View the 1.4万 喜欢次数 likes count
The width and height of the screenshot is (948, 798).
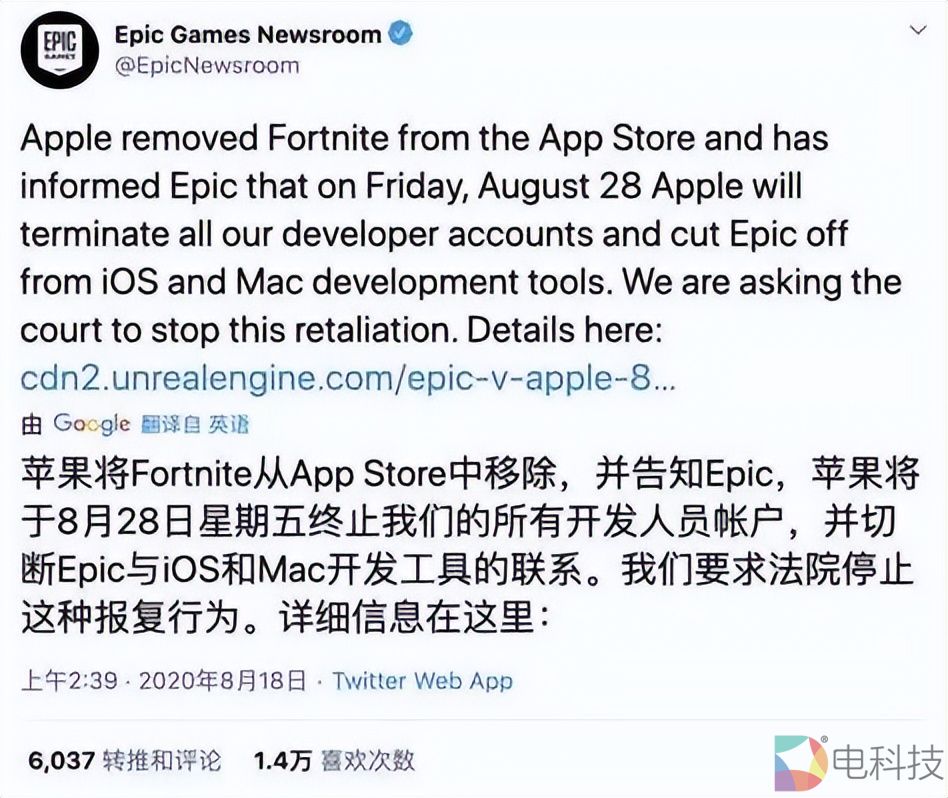(x=334, y=761)
